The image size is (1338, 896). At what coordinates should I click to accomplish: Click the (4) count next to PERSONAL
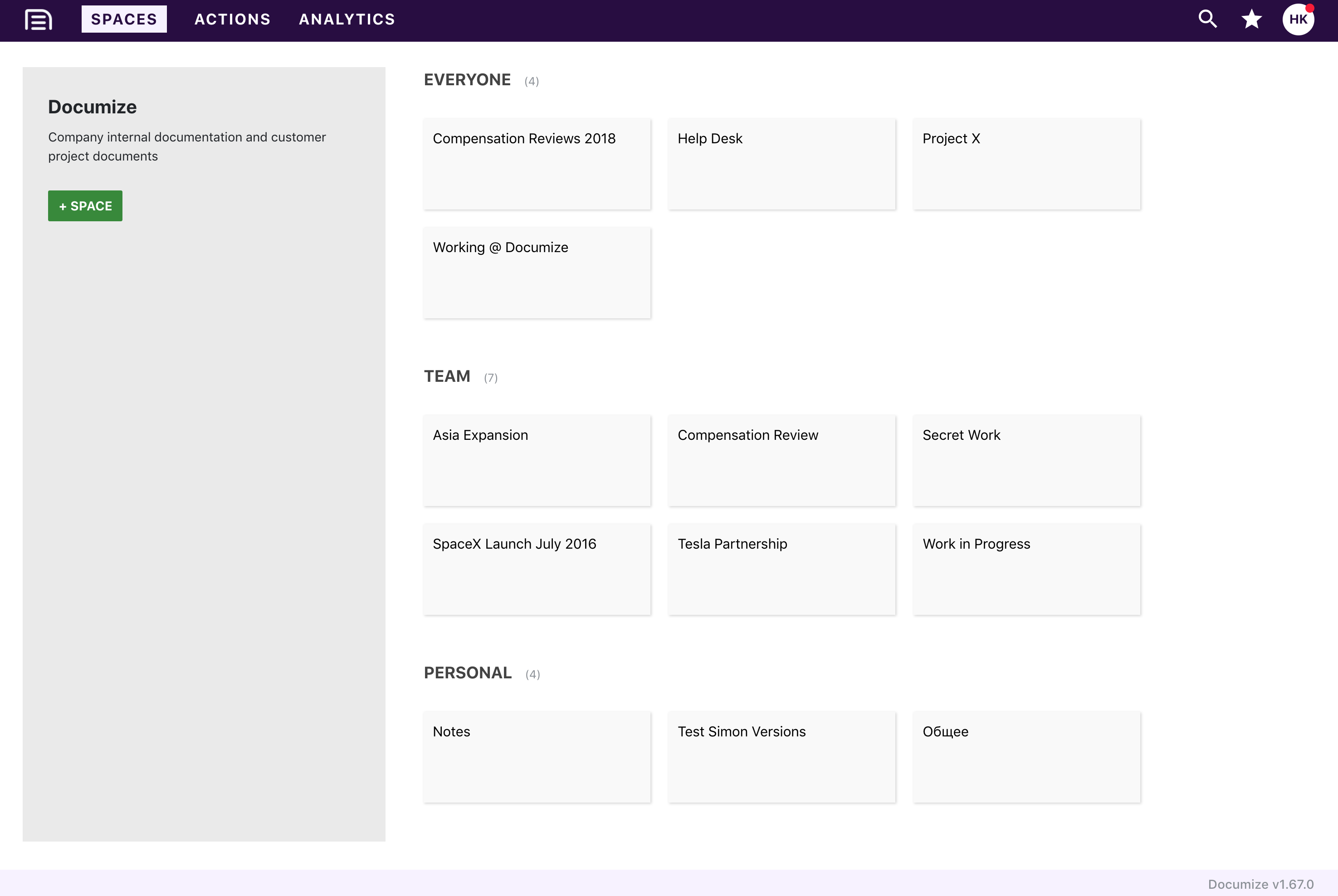532,674
